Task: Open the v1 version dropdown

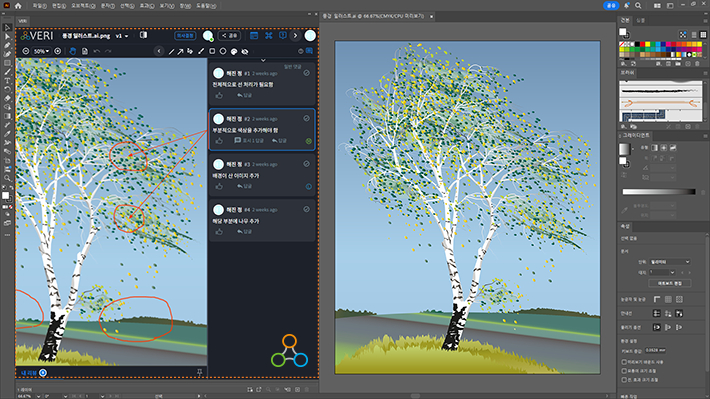Action: pos(121,36)
